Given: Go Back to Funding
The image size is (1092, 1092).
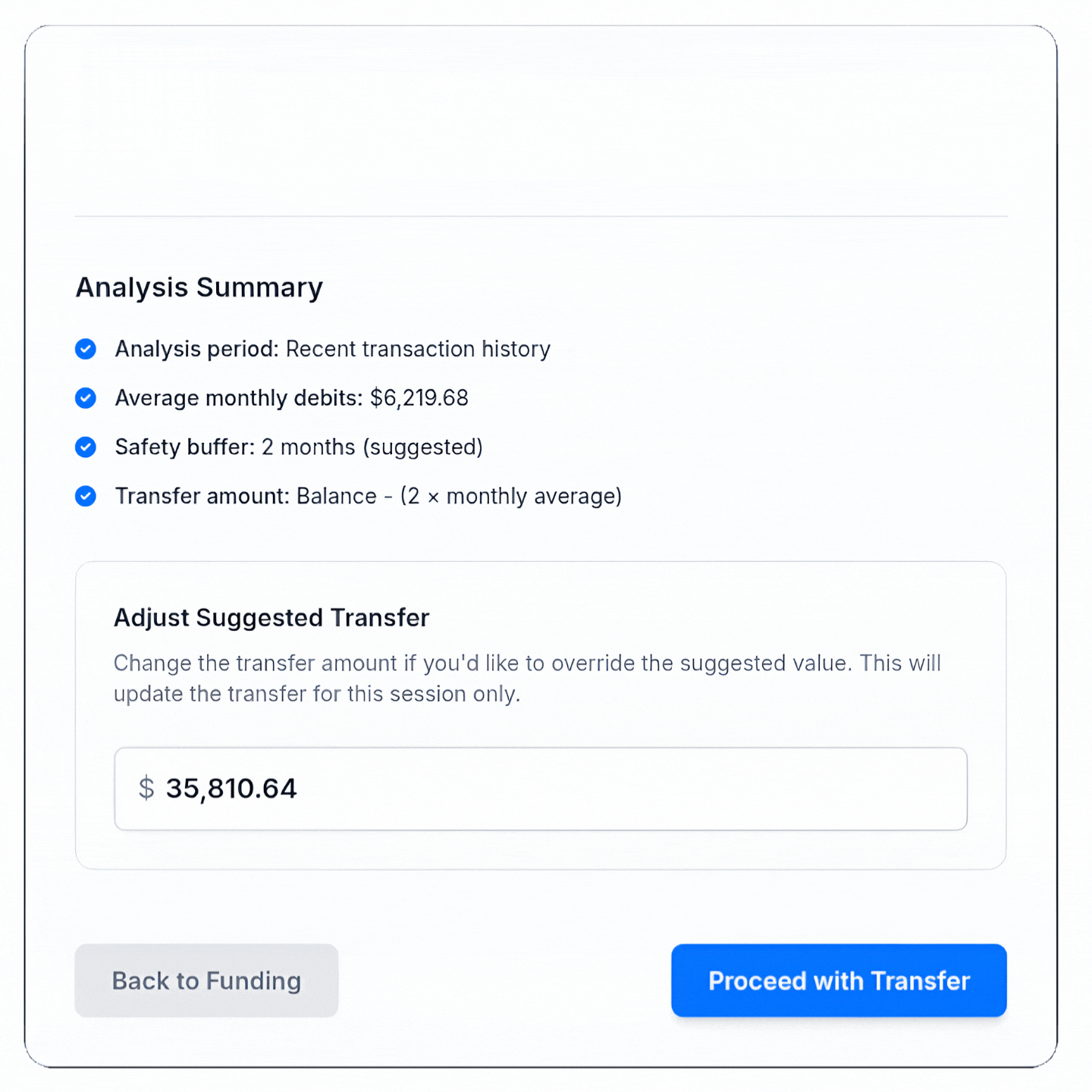Looking at the screenshot, I should point(206,981).
